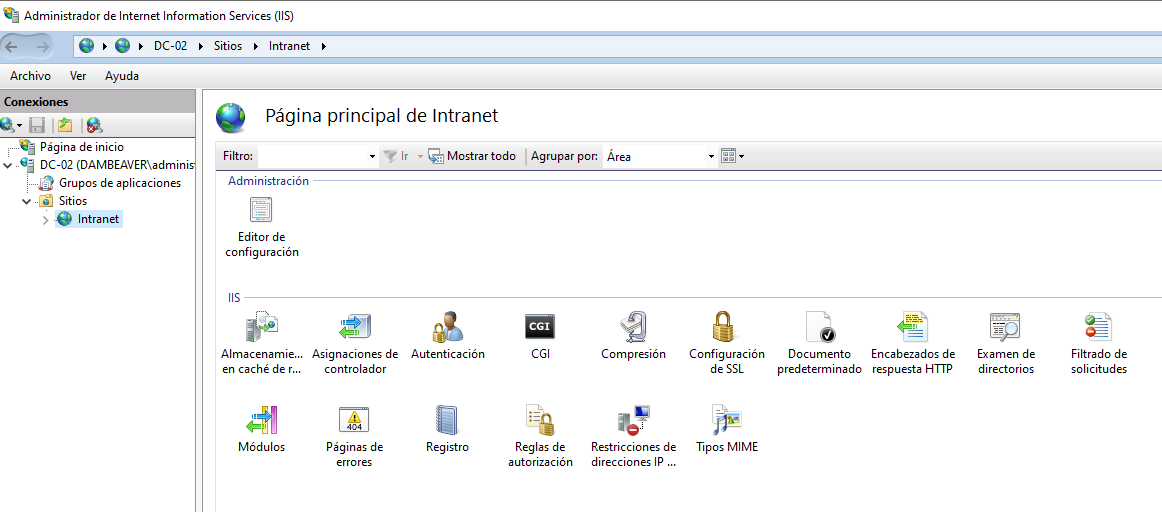Click the create new connection globe icon
The height and width of the screenshot is (512, 1162).
click(7, 124)
